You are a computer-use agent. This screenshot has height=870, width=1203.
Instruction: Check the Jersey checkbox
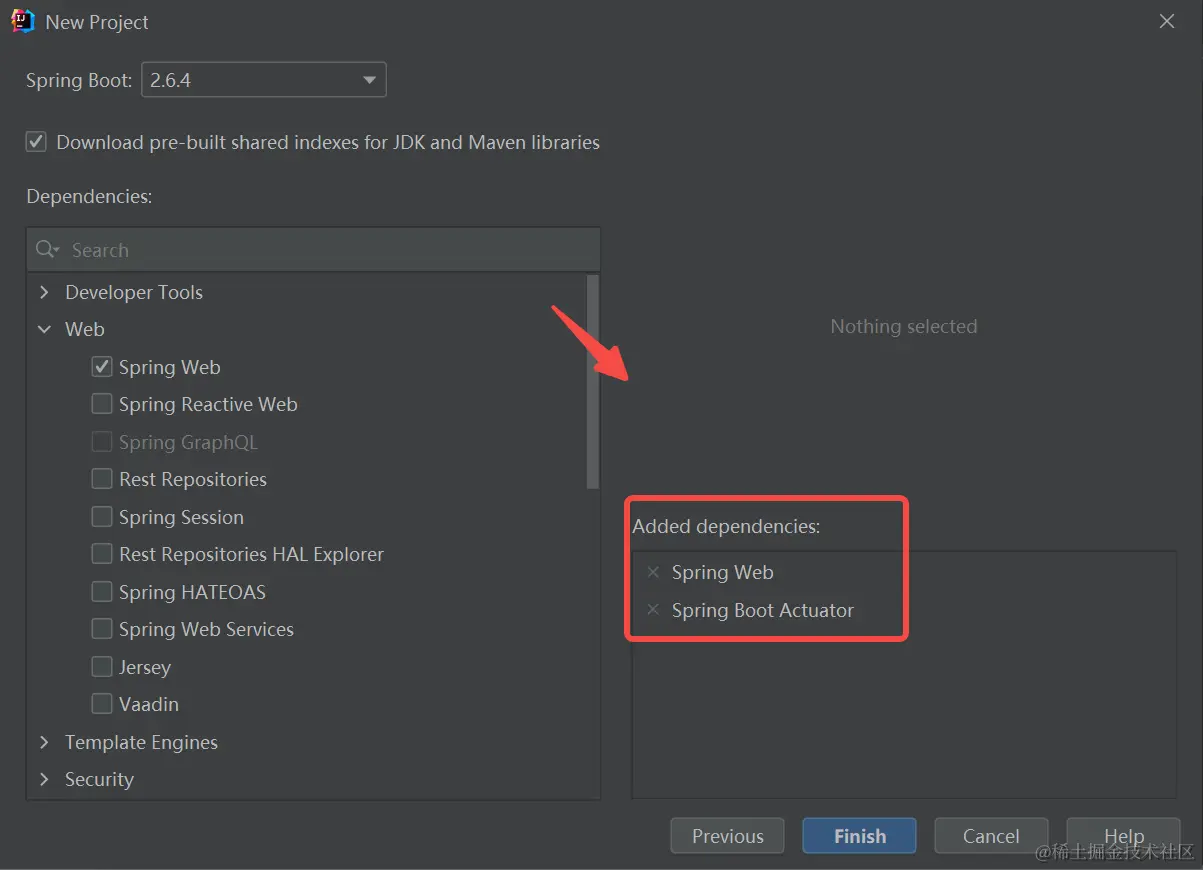(x=102, y=667)
